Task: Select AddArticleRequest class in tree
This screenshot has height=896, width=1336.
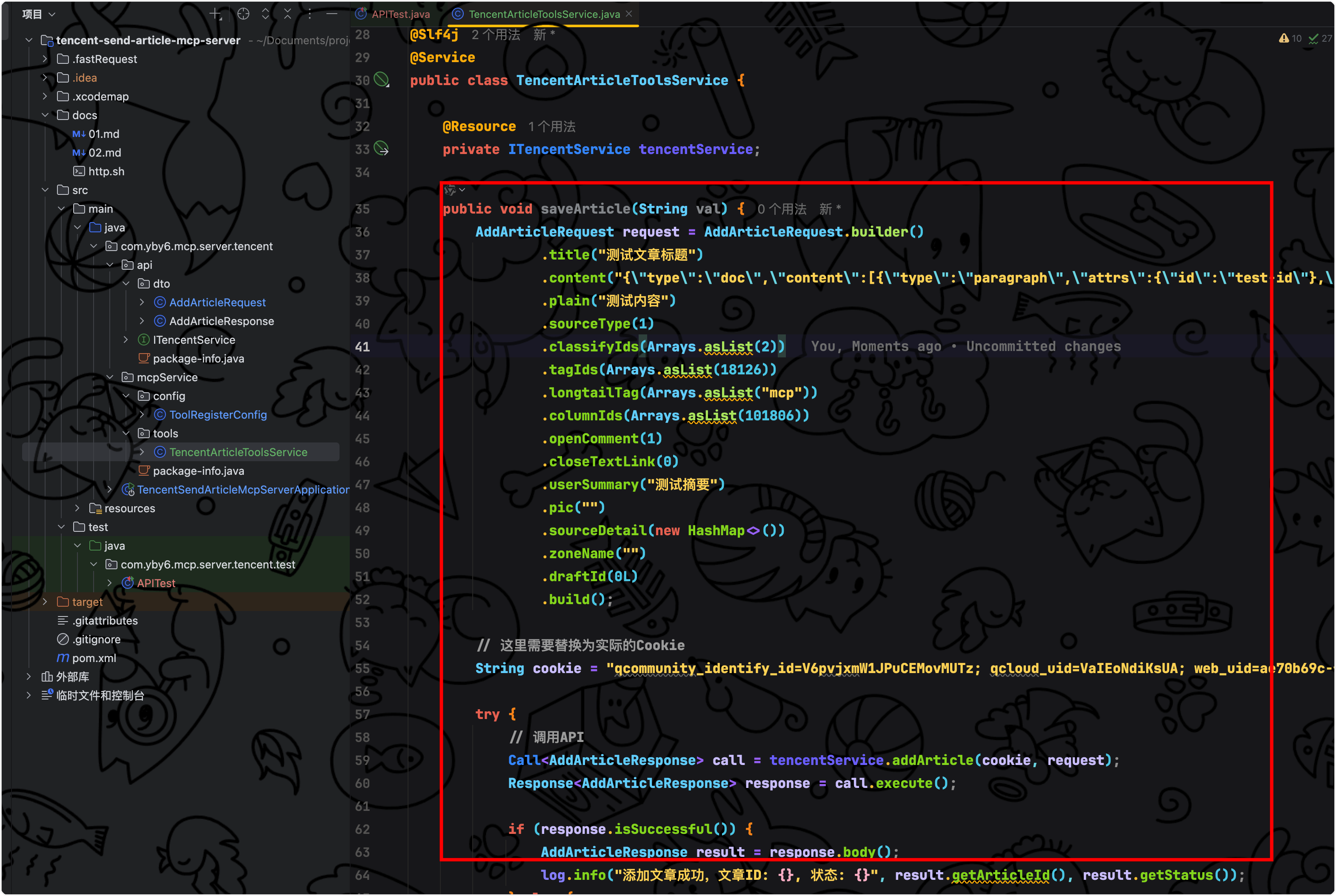Action: pyautogui.click(x=217, y=302)
